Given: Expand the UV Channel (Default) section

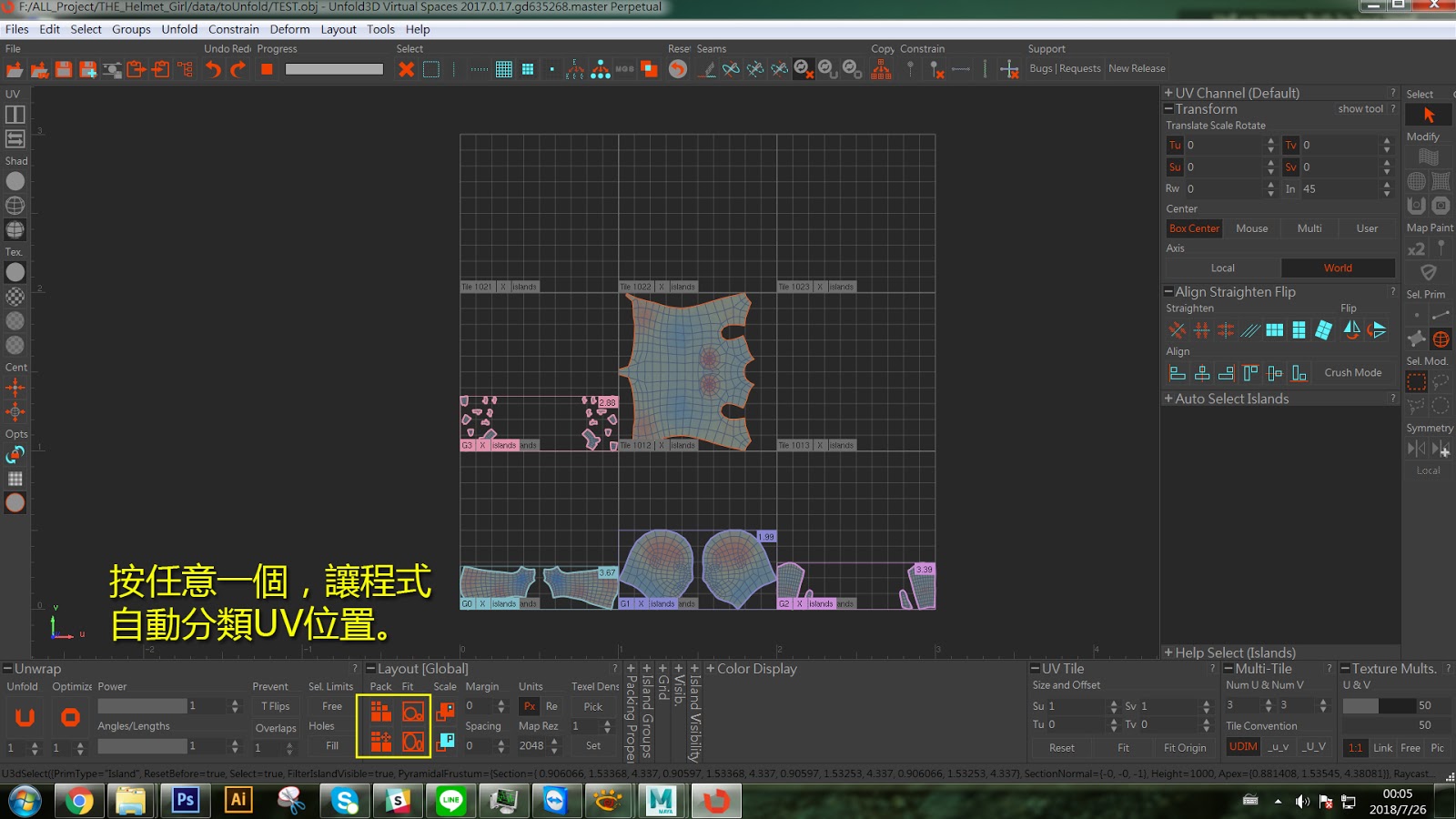Looking at the screenshot, I should click(x=1168, y=93).
